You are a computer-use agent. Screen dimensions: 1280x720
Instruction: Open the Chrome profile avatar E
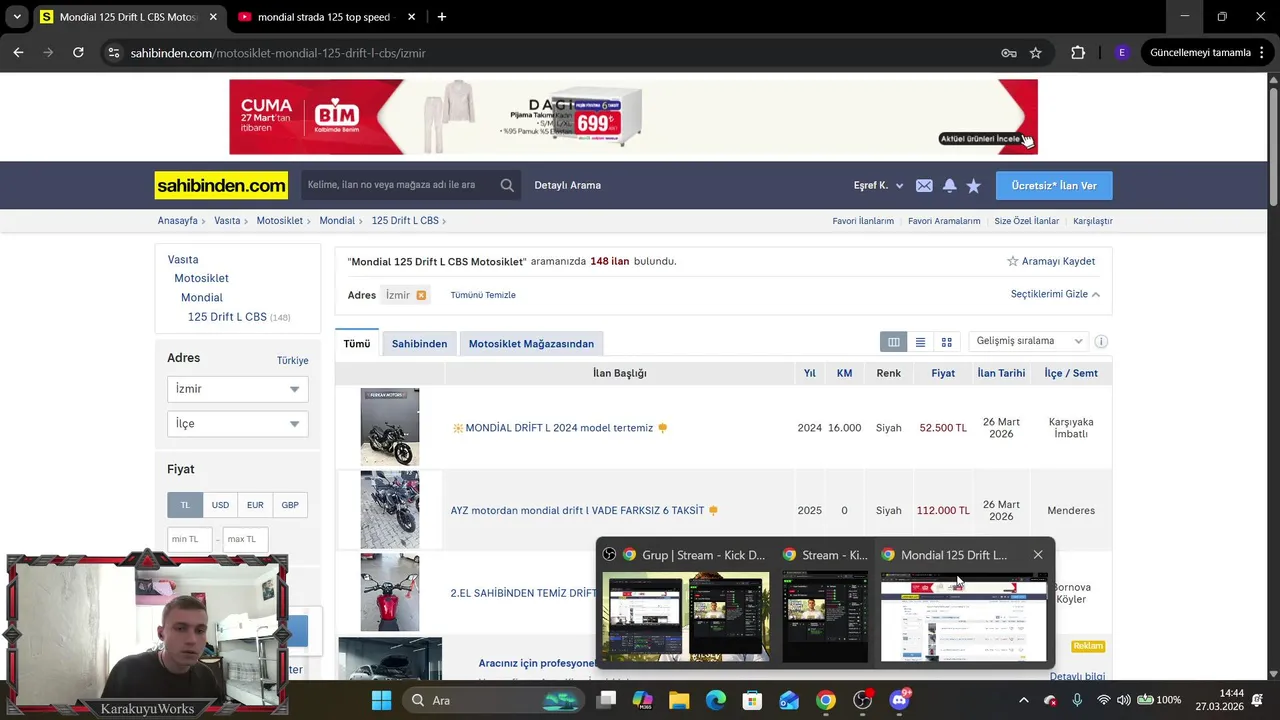pos(1121,53)
